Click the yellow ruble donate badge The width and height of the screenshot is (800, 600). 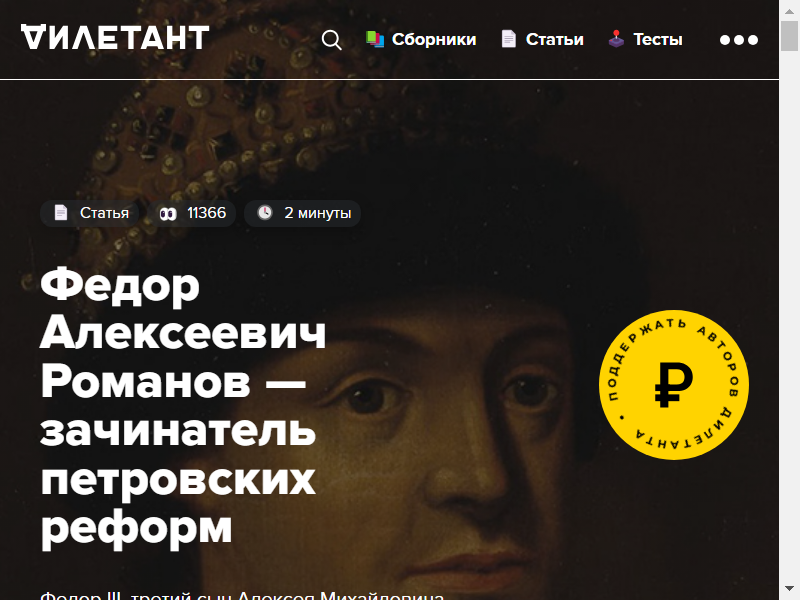673,385
